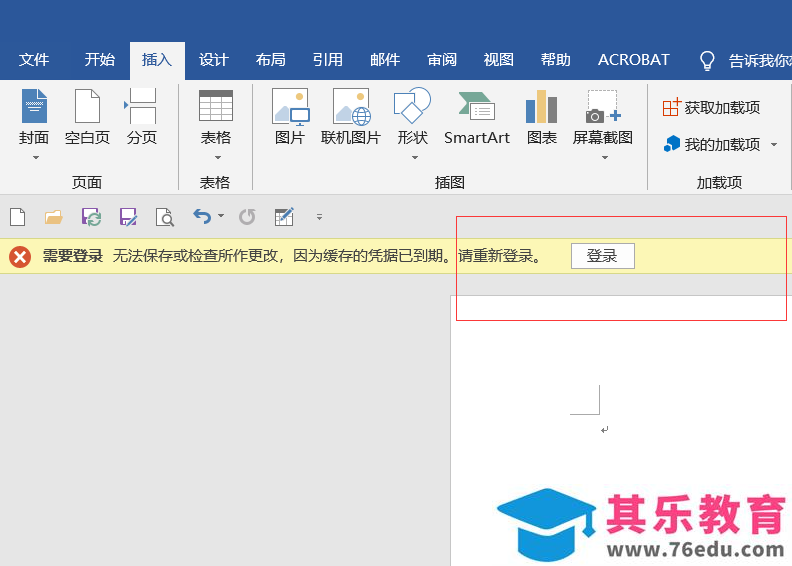792x566 pixels.
Task: Place cursor at the document paragraph mark
Action: (605, 430)
